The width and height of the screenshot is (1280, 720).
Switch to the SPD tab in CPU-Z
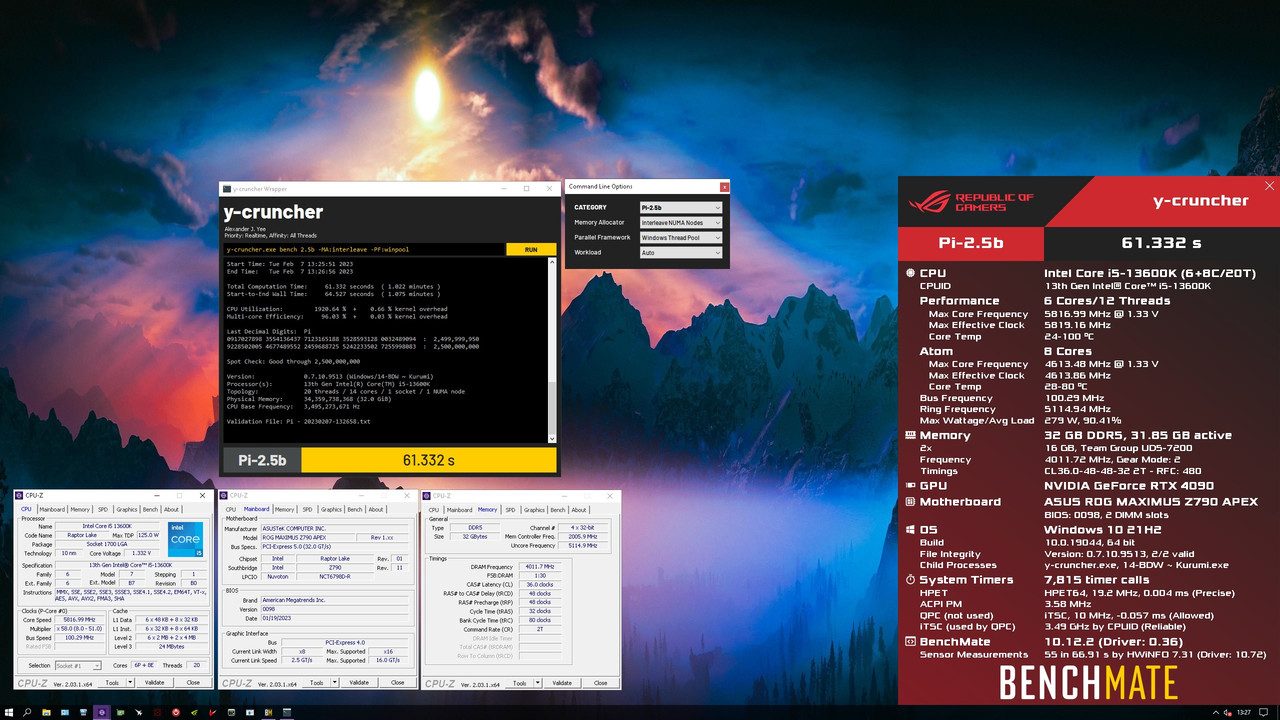coord(103,508)
